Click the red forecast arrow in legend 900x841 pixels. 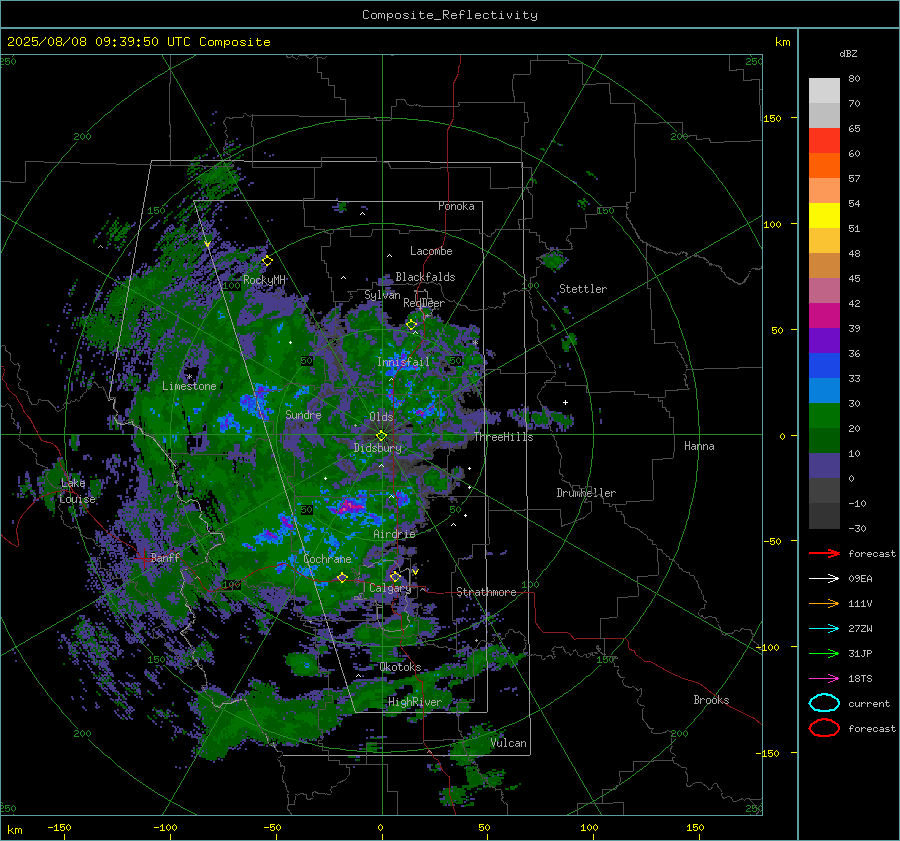point(824,553)
